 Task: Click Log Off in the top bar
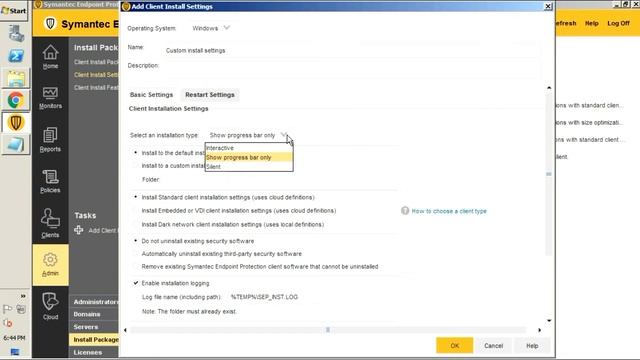[x=618, y=23]
